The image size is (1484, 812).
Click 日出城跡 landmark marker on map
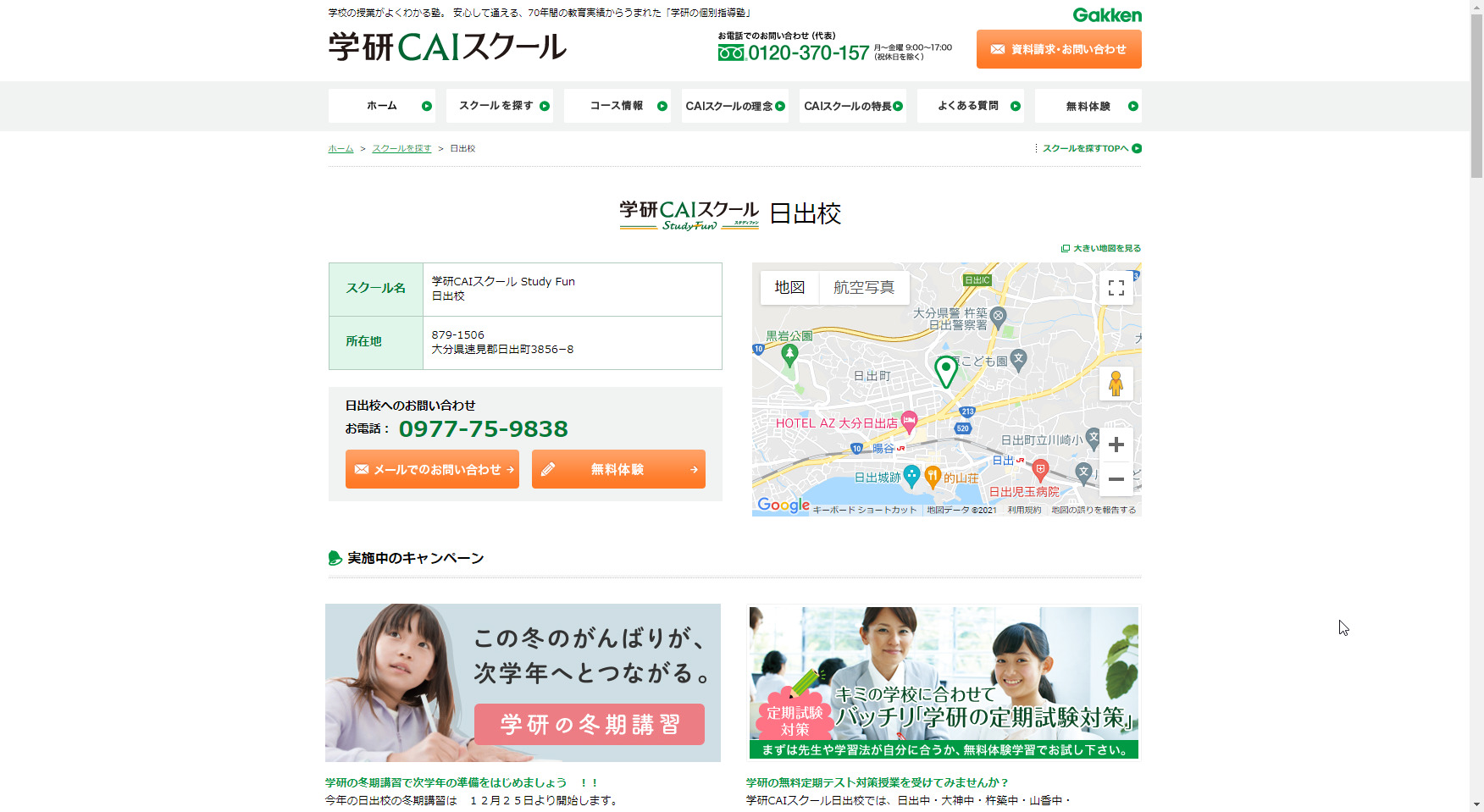tap(911, 476)
